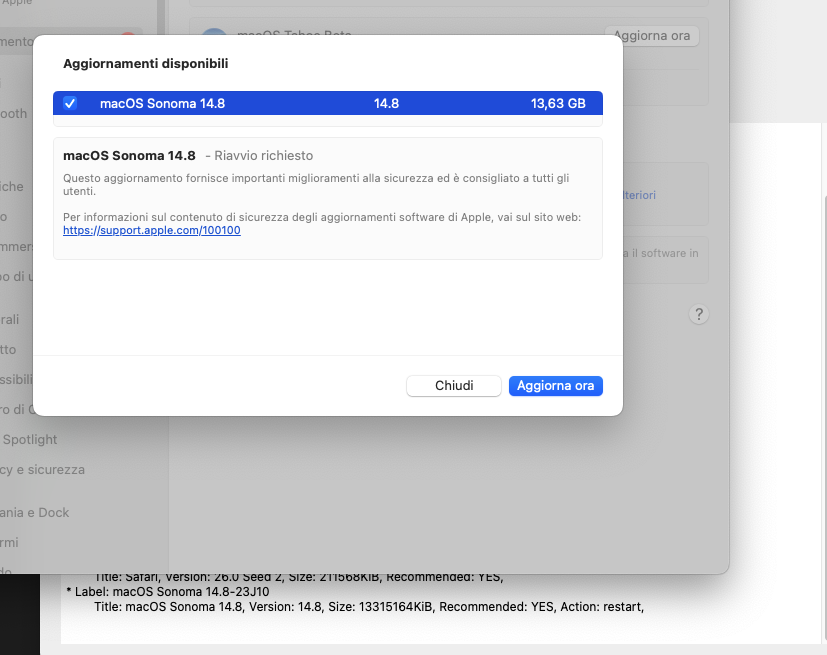Click the Title Safari version terminal line
Image resolution: width=827 pixels, height=655 pixels.
[299, 577]
